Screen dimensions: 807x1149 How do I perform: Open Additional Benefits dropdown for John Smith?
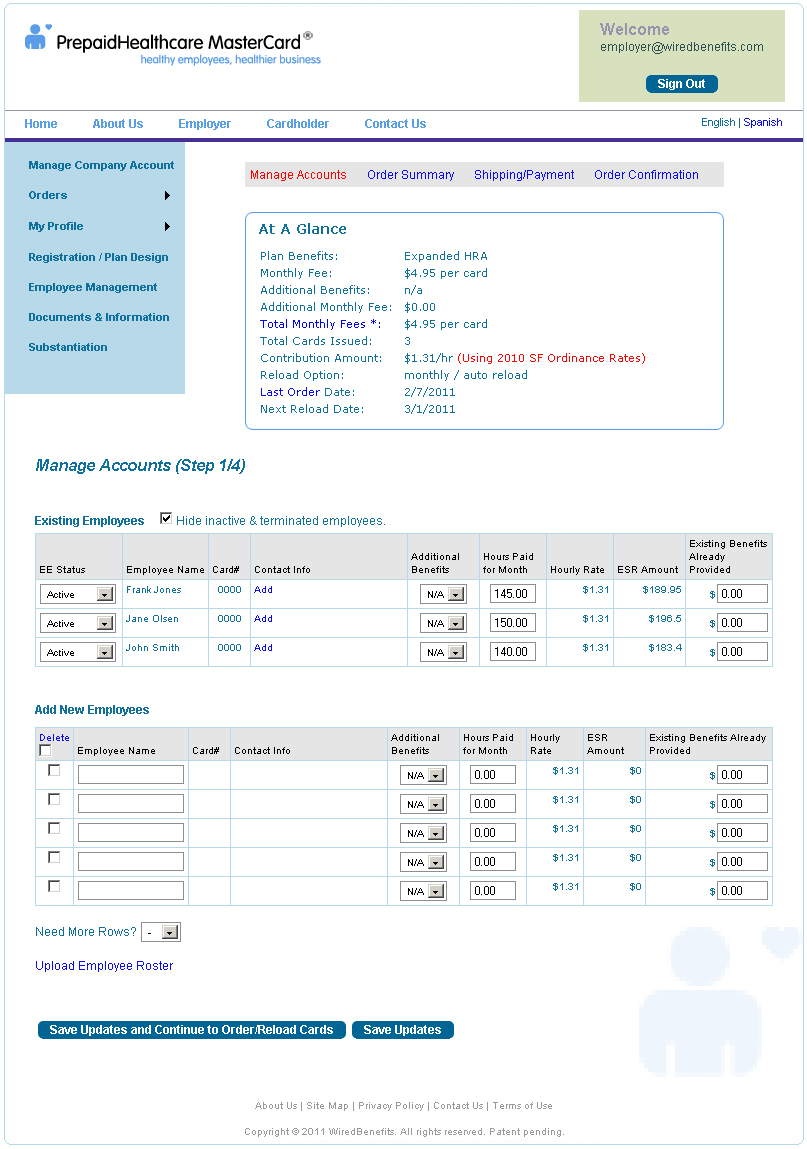443,652
